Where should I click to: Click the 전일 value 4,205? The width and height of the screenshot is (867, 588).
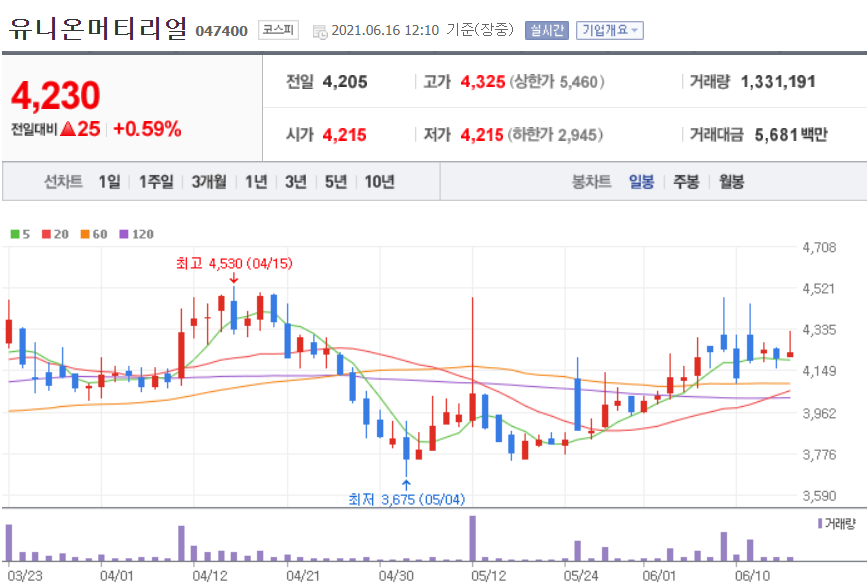(345, 82)
